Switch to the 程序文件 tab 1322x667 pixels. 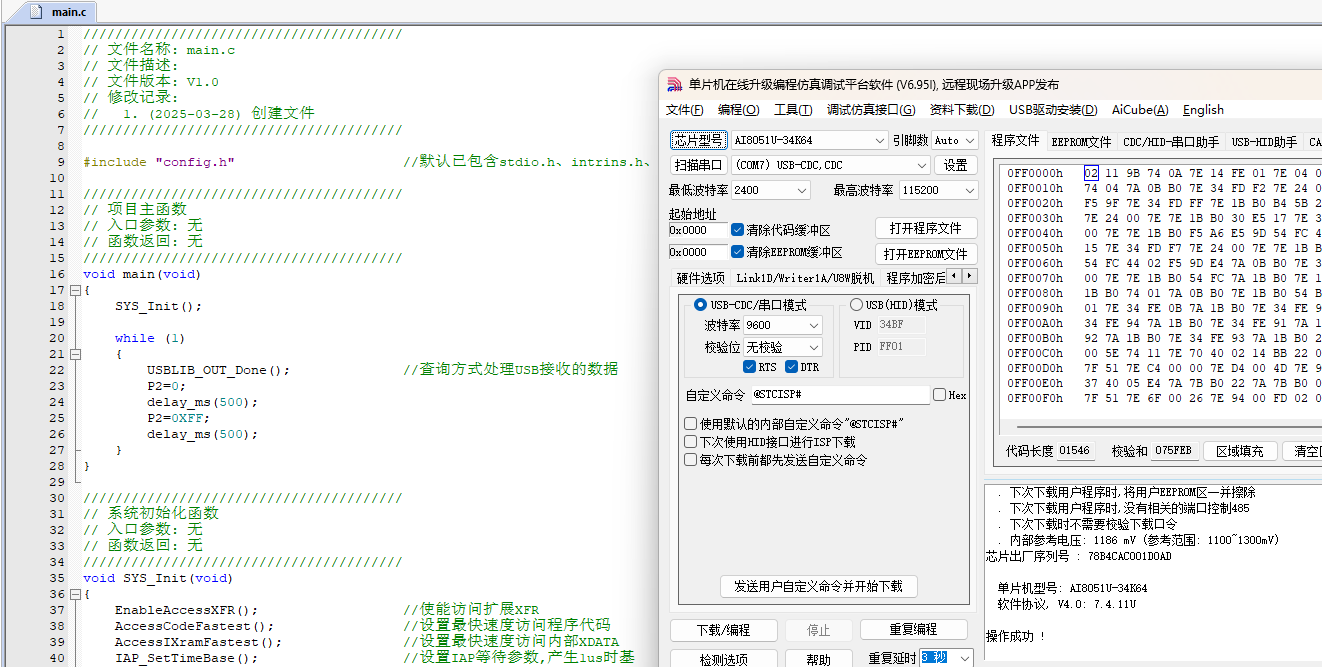(x=1015, y=141)
